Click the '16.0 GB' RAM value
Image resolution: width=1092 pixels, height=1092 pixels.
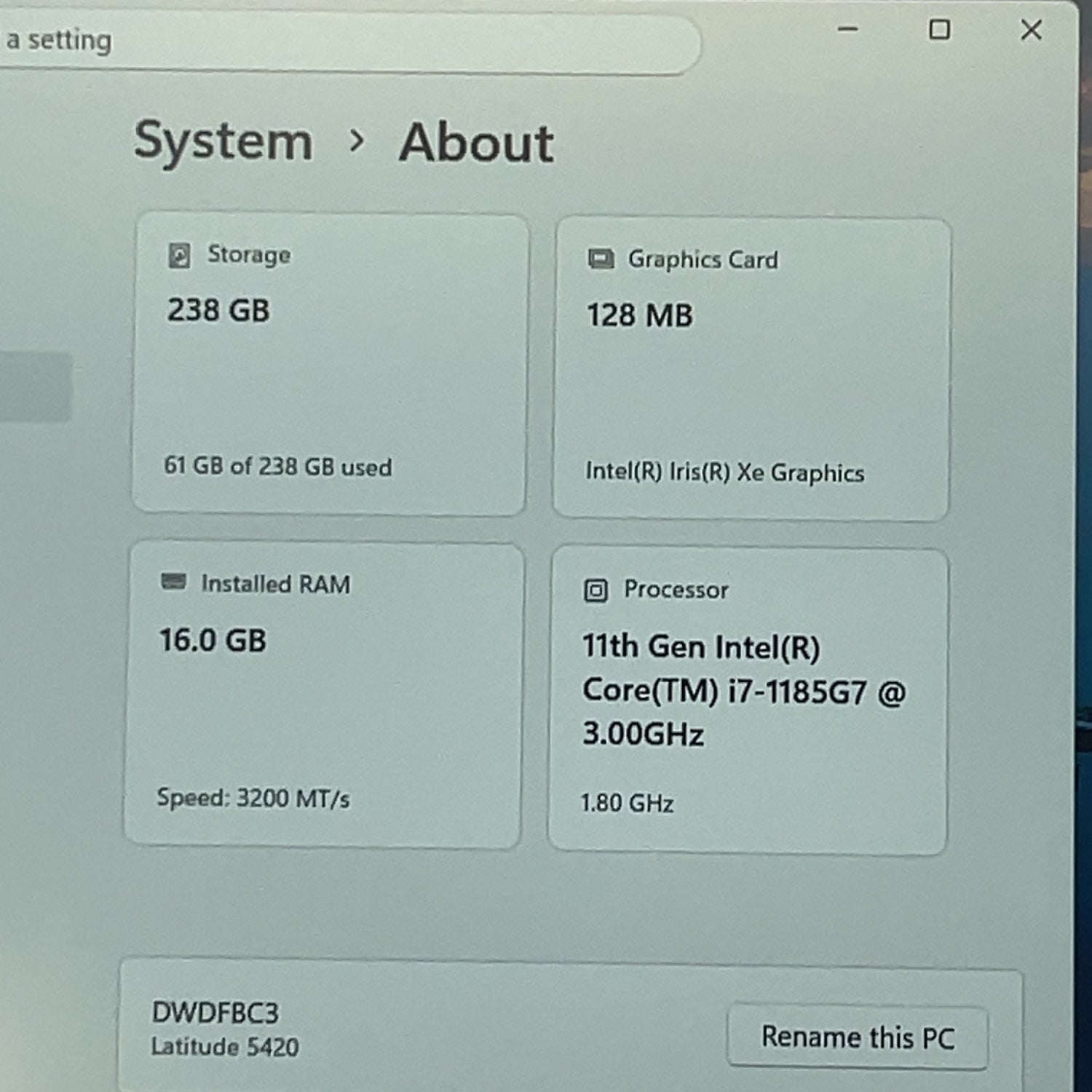tap(213, 641)
